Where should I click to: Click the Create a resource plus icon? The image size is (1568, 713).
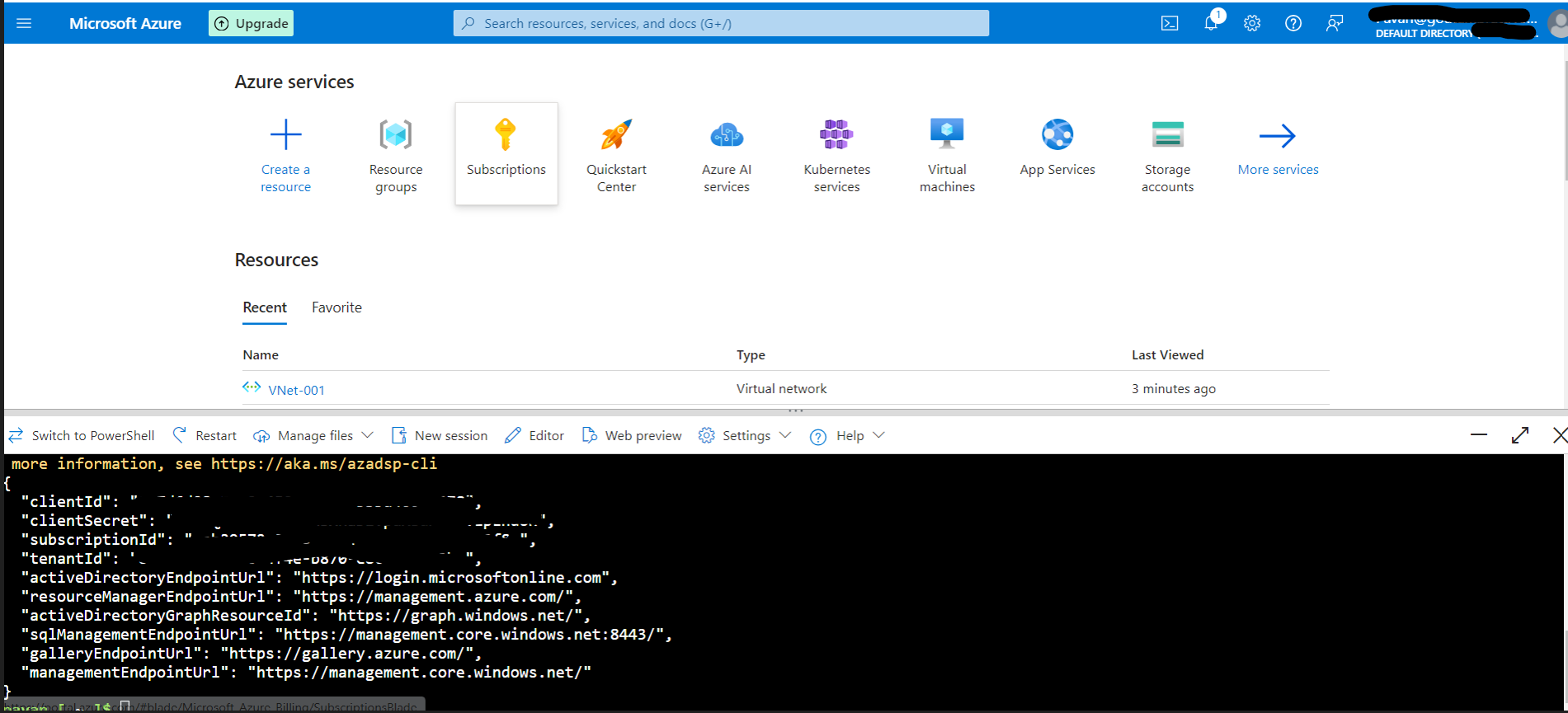pos(285,134)
